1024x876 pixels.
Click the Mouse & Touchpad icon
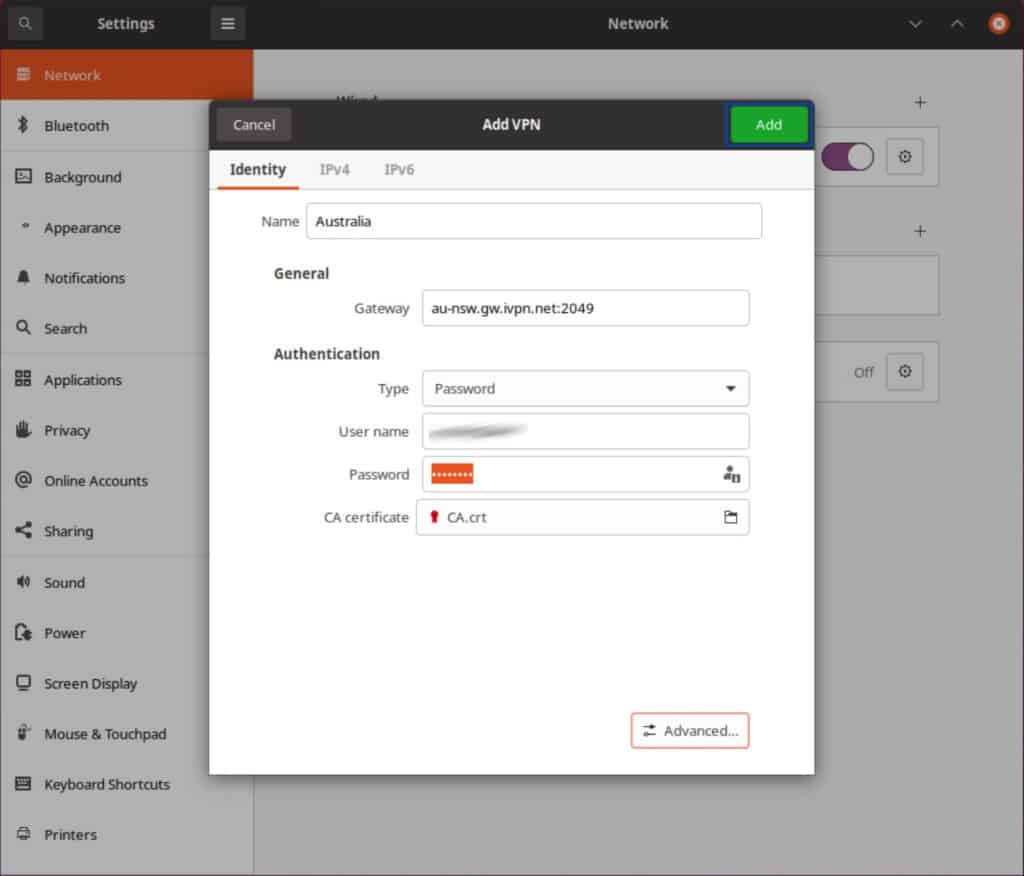click(x=24, y=732)
